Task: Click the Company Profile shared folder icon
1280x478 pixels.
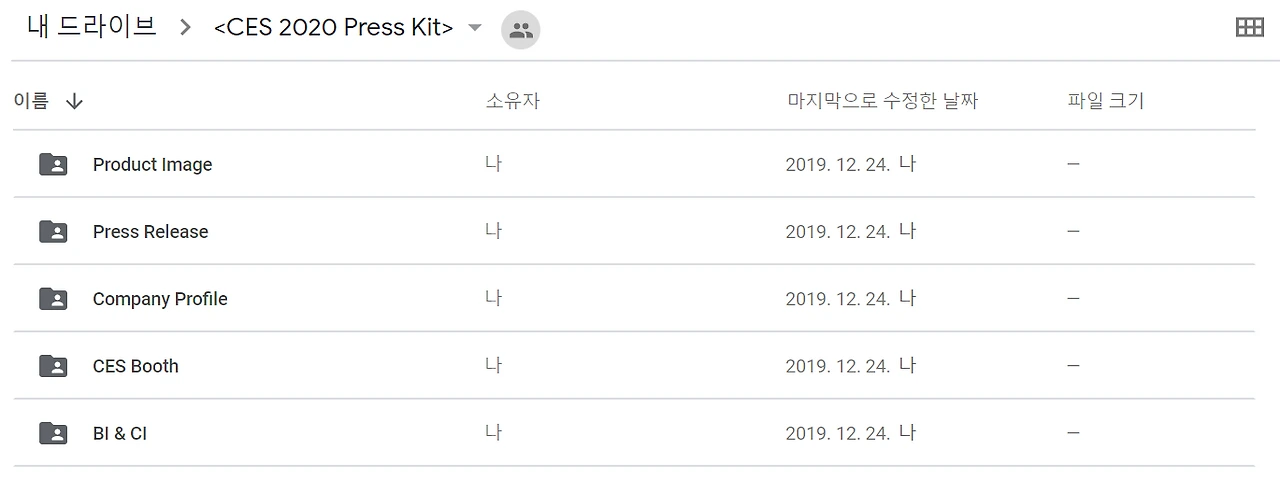Action: pyautogui.click(x=53, y=298)
